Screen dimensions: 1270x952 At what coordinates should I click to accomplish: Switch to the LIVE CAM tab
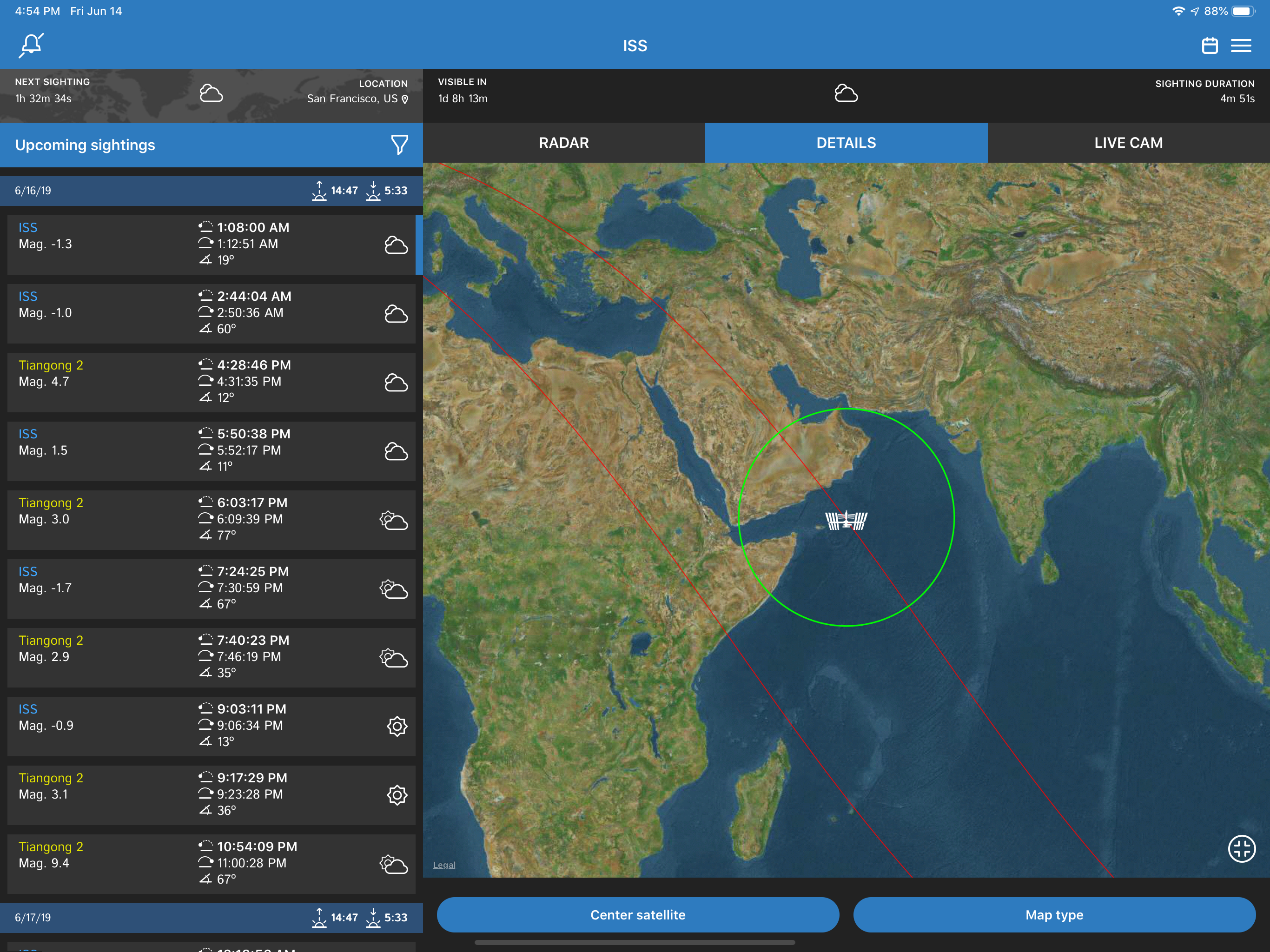[1128, 143]
